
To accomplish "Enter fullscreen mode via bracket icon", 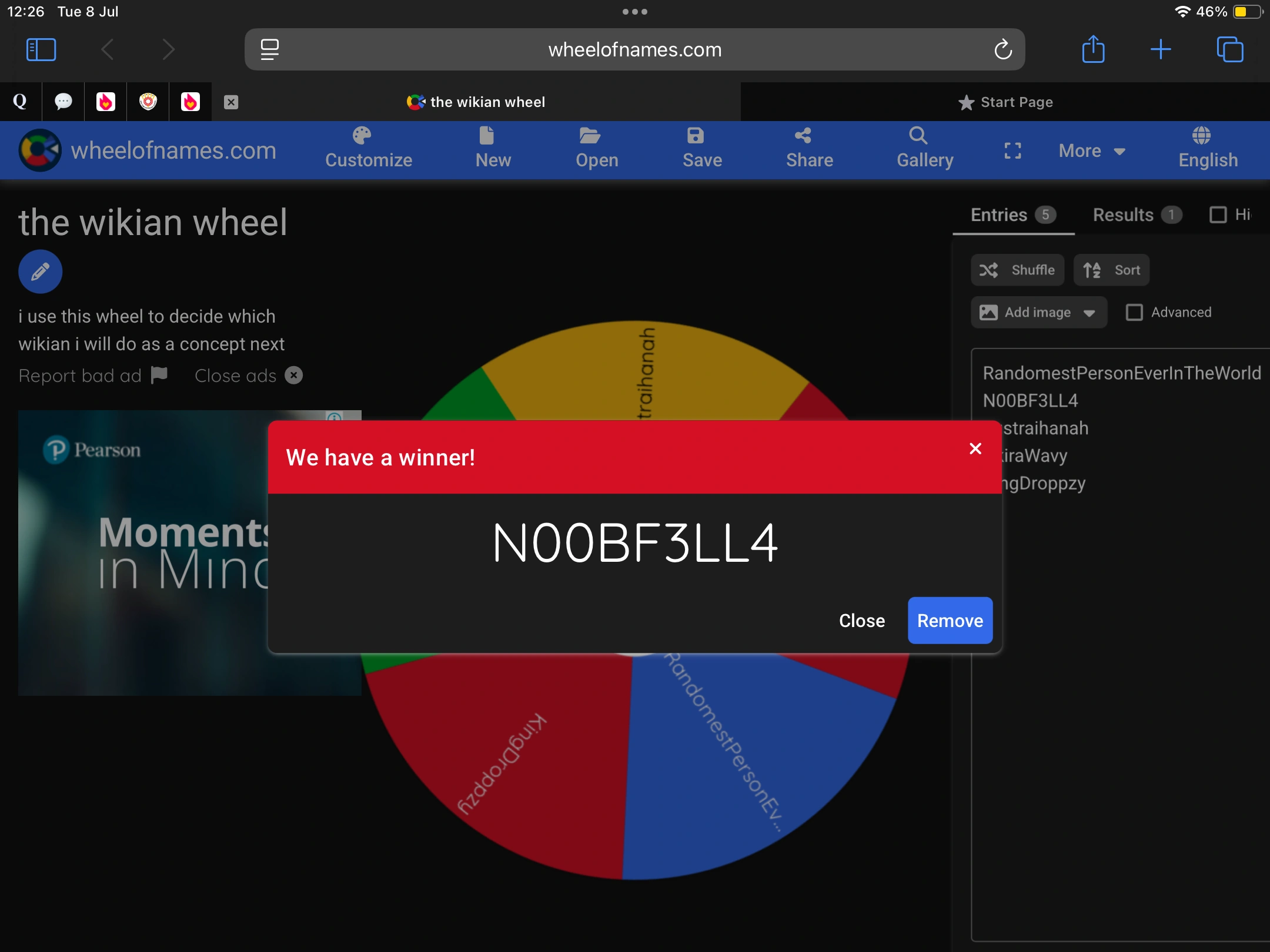I will pos(1012,151).
